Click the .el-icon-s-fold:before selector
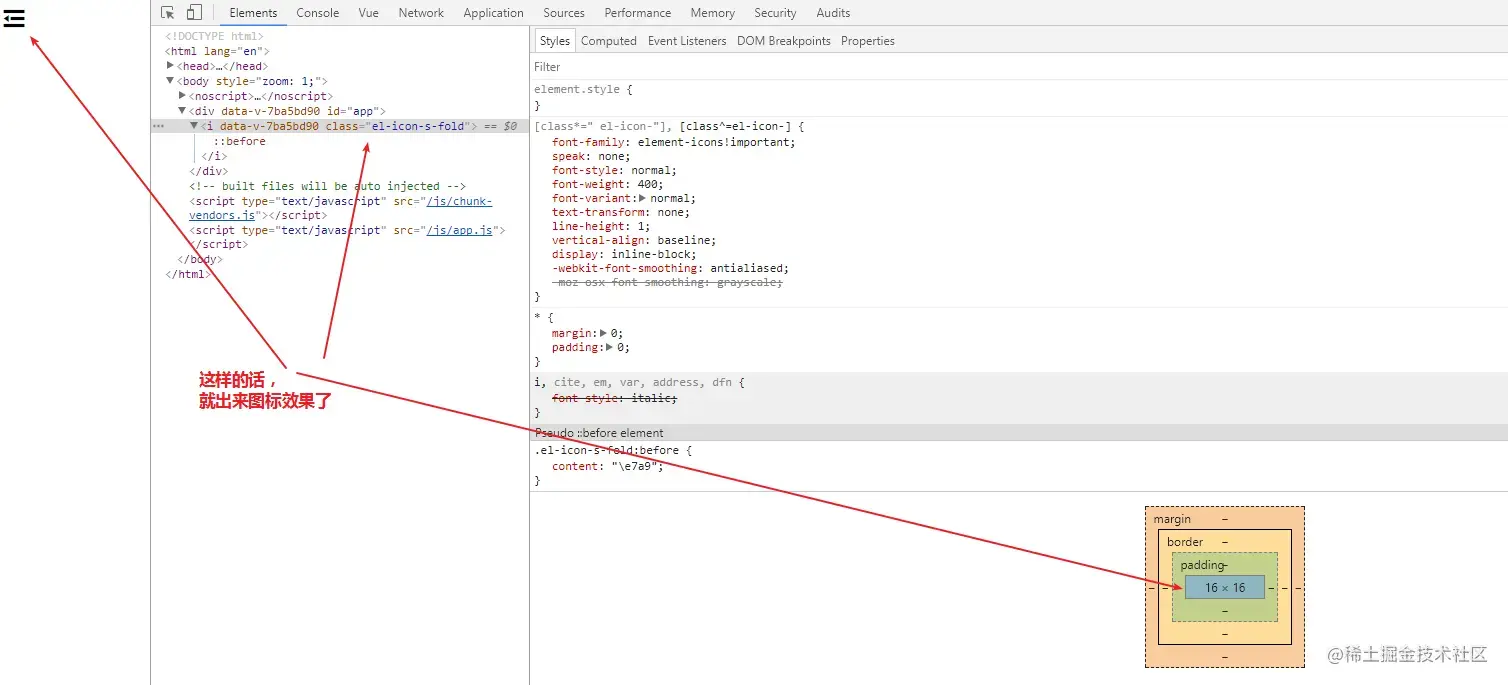1508x685 pixels. pyautogui.click(x=606, y=450)
